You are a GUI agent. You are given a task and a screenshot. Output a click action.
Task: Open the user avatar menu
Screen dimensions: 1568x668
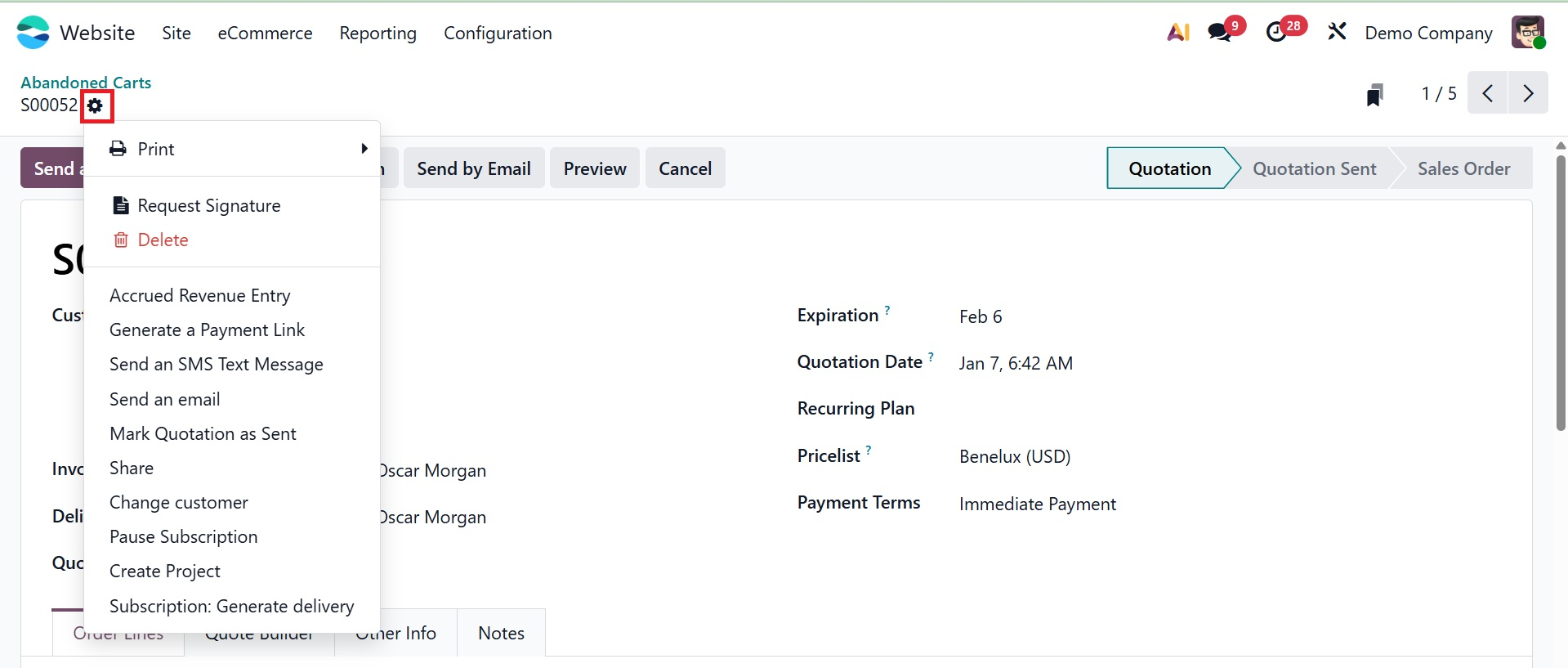(x=1527, y=33)
